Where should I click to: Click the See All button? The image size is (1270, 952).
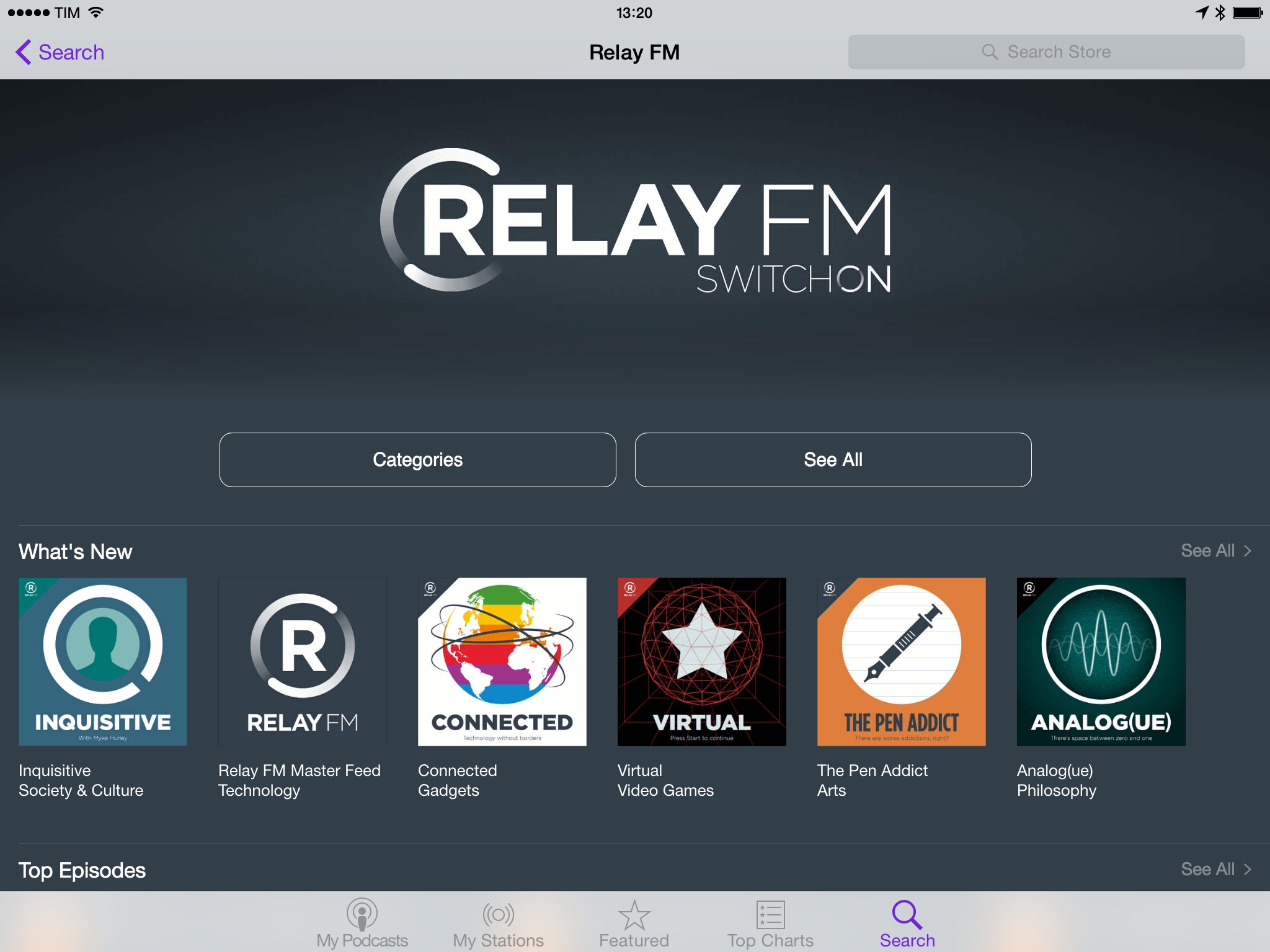(833, 459)
